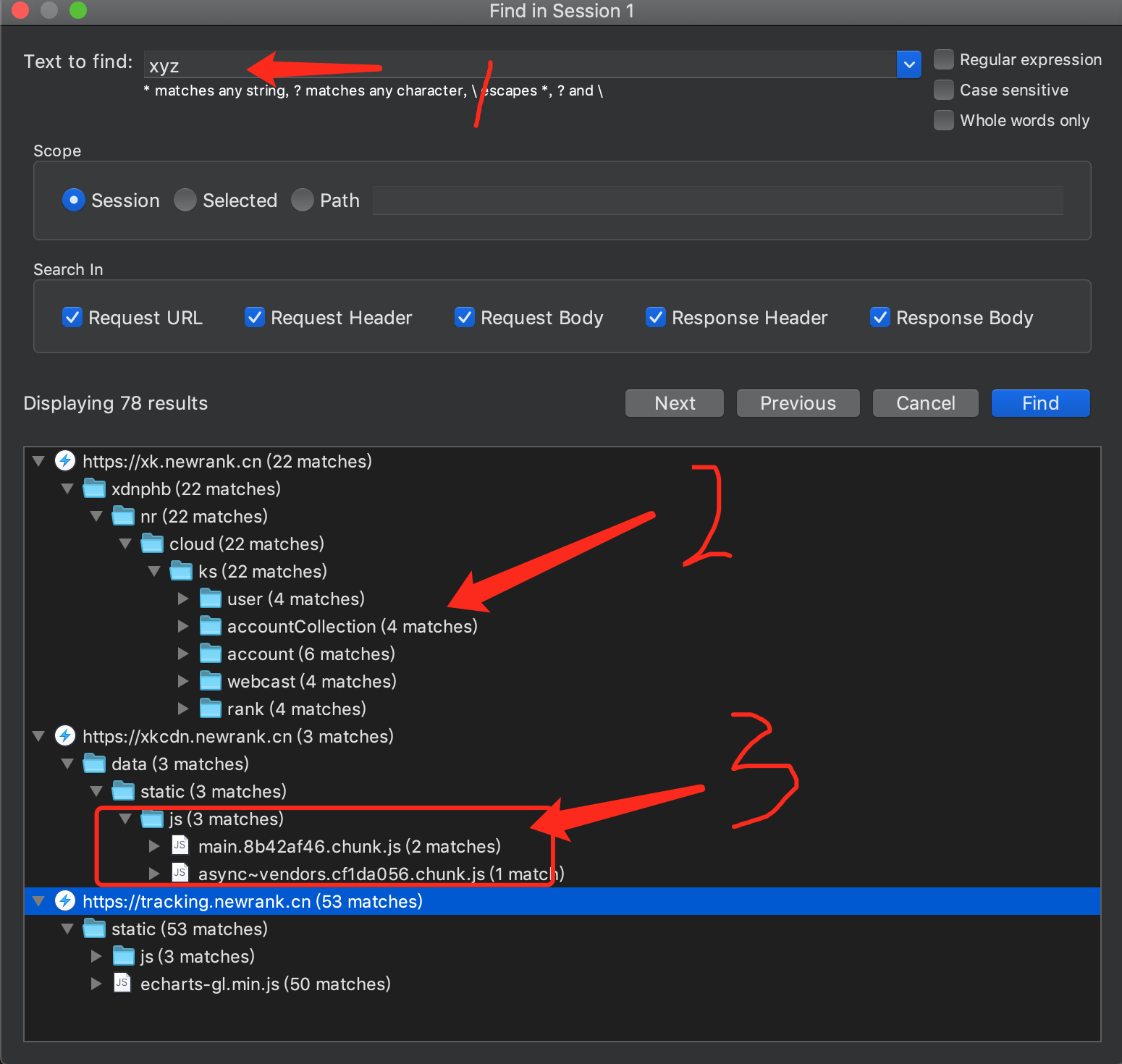The image size is (1122, 1064).
Task: Click the tracking.newrank.cn host lightning icon
Action: (x=65, y=900)
